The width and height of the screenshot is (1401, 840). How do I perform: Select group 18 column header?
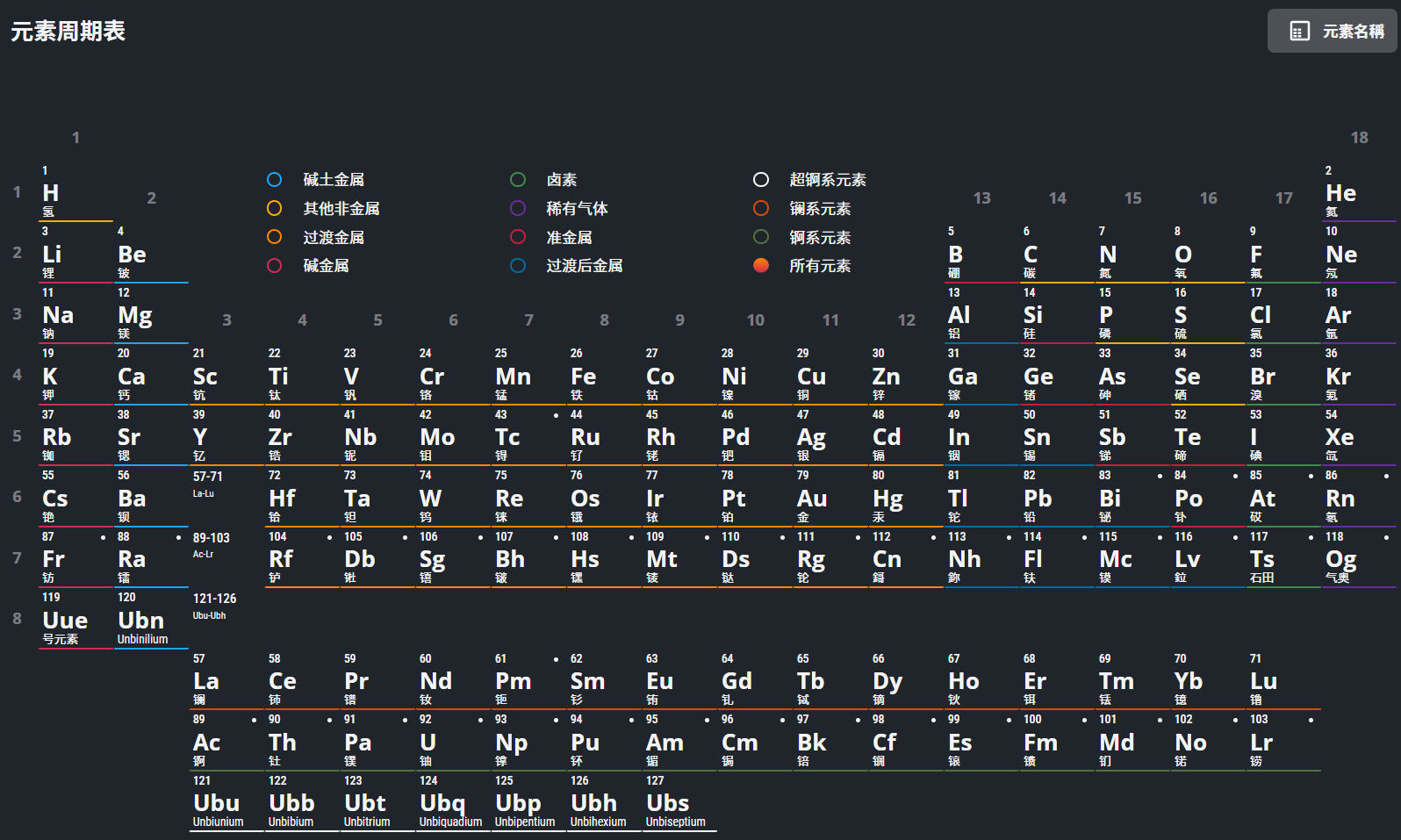tap(1359, 138)
